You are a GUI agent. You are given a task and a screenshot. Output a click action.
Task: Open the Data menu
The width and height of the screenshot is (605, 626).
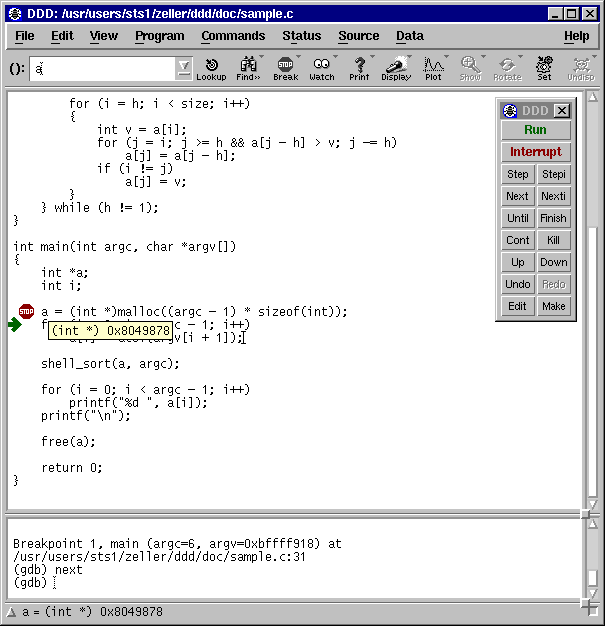(x=410, y=36)
